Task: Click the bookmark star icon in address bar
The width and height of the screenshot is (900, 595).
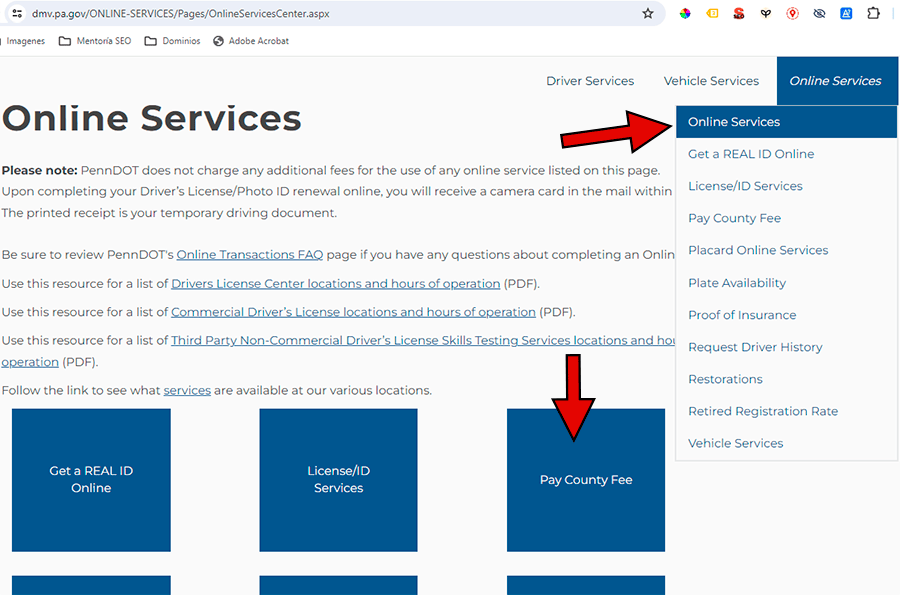Action: 647,13
